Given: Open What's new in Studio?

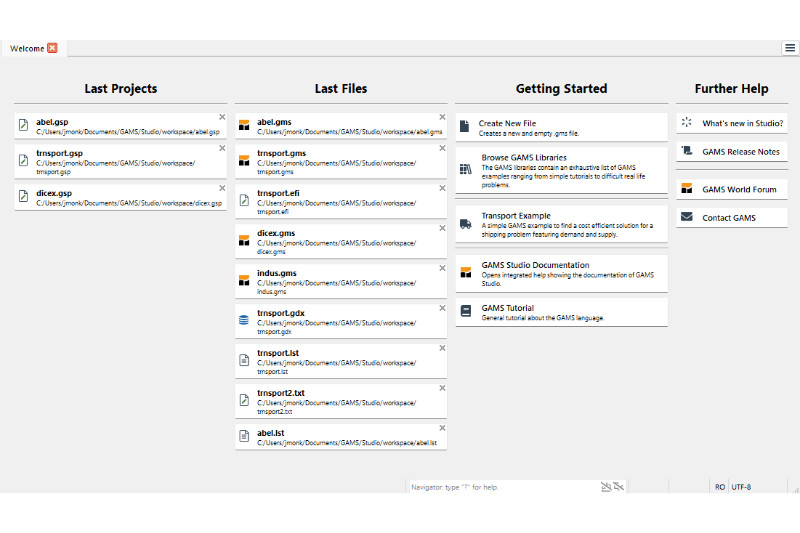Looking at the screenshot, I should (x=732, y=123).
